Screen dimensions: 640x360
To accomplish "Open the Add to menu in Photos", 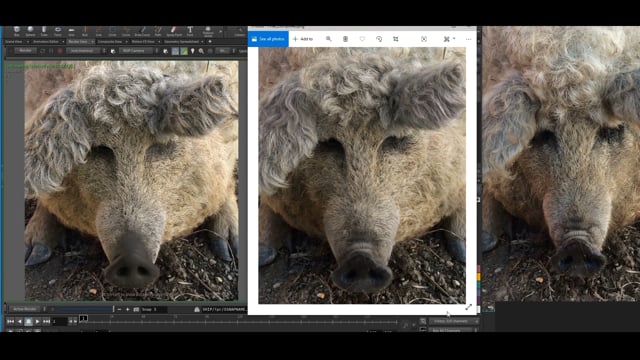I will tap(303, 39).
